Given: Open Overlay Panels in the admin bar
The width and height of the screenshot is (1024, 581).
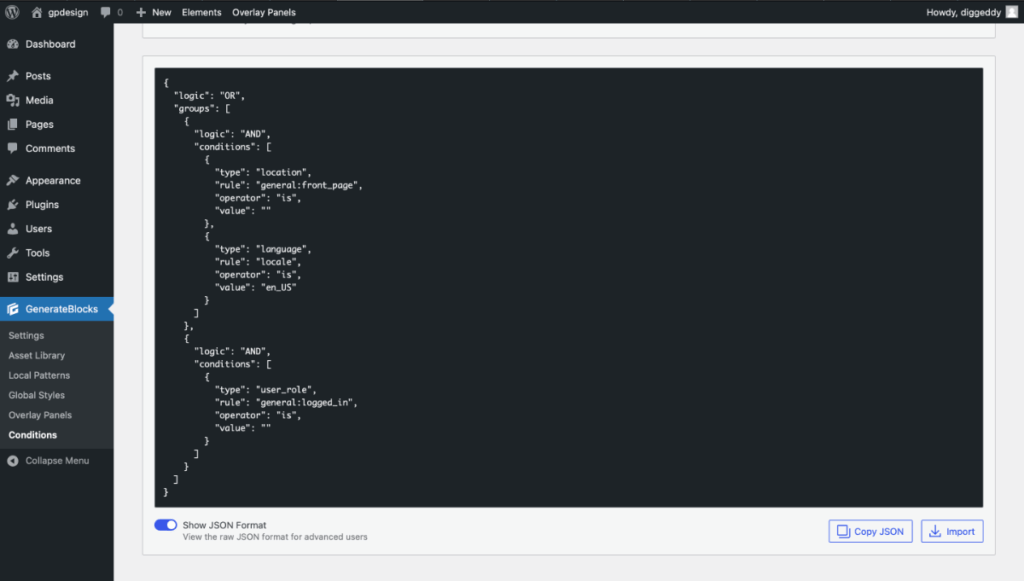Looking at the screenshot, I should point(264,12).
